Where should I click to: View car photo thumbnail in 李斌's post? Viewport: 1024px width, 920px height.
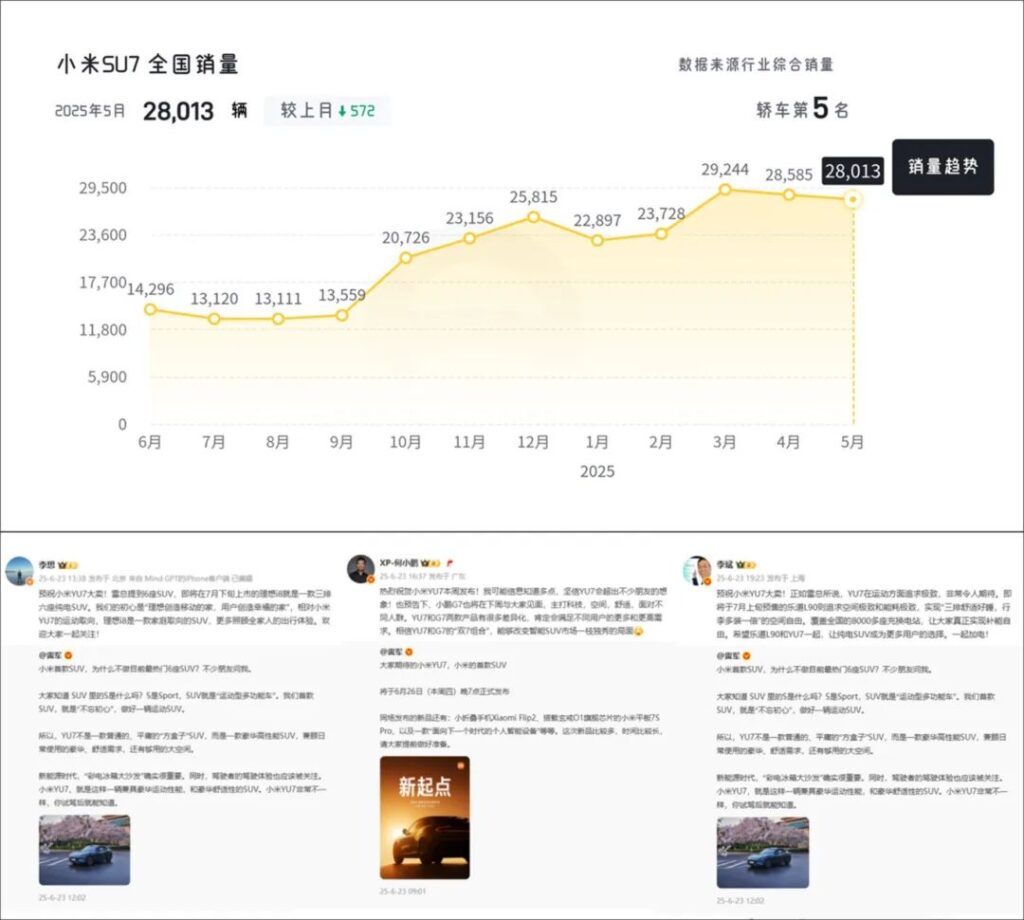(x=762, y=851)
